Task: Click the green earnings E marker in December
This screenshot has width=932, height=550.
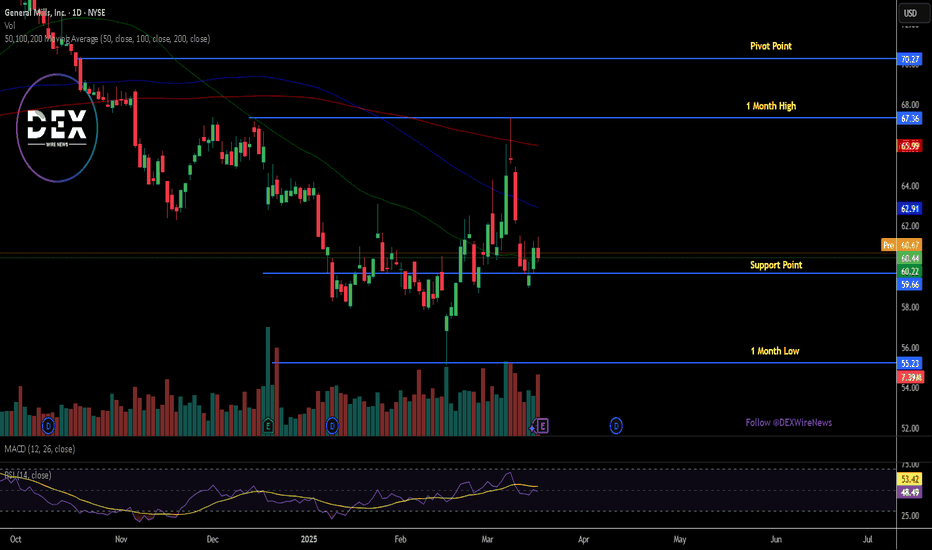Action: tap(268, 426)
